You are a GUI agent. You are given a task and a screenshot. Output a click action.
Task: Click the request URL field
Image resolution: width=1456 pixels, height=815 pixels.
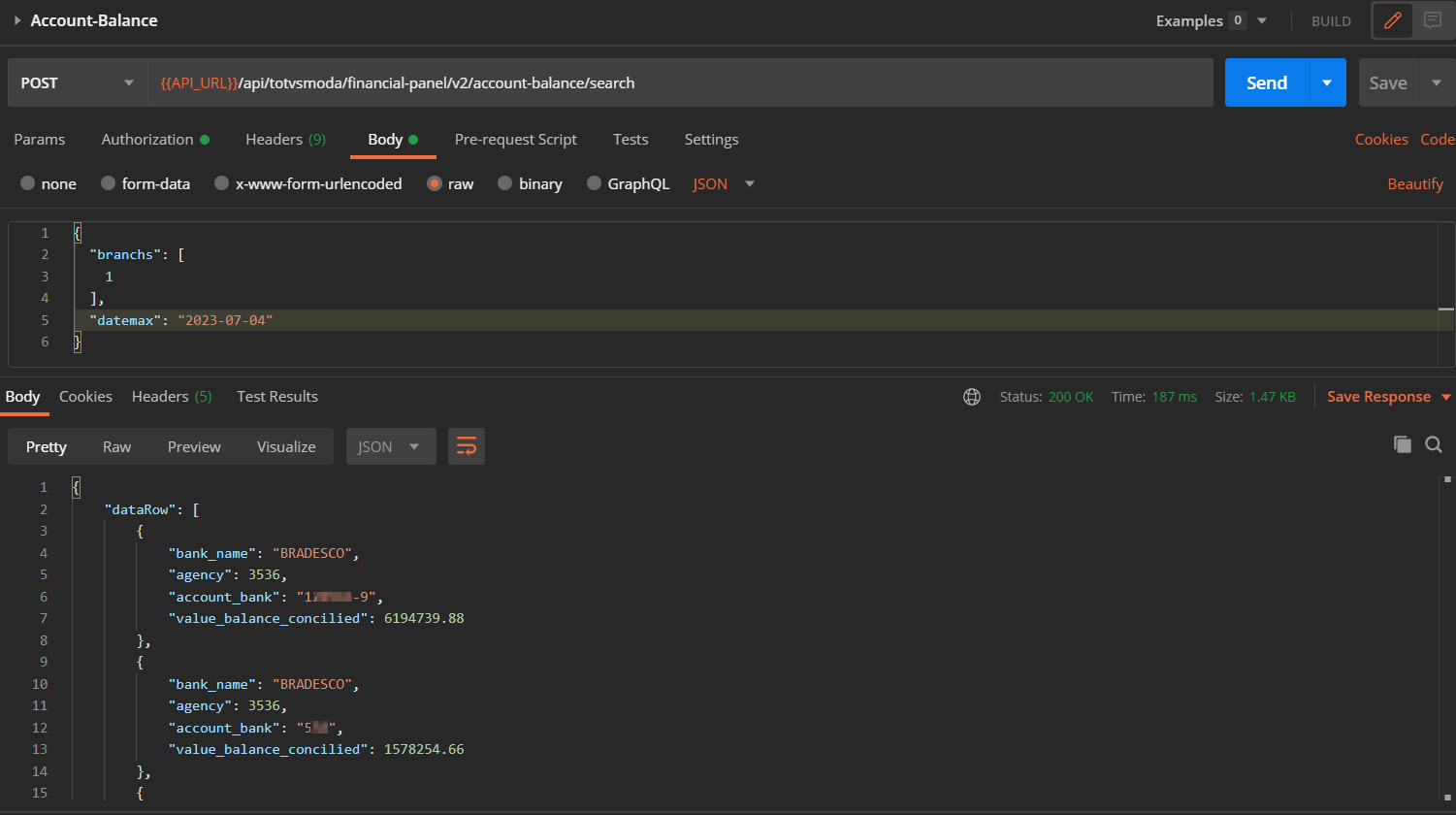point(680,82)
